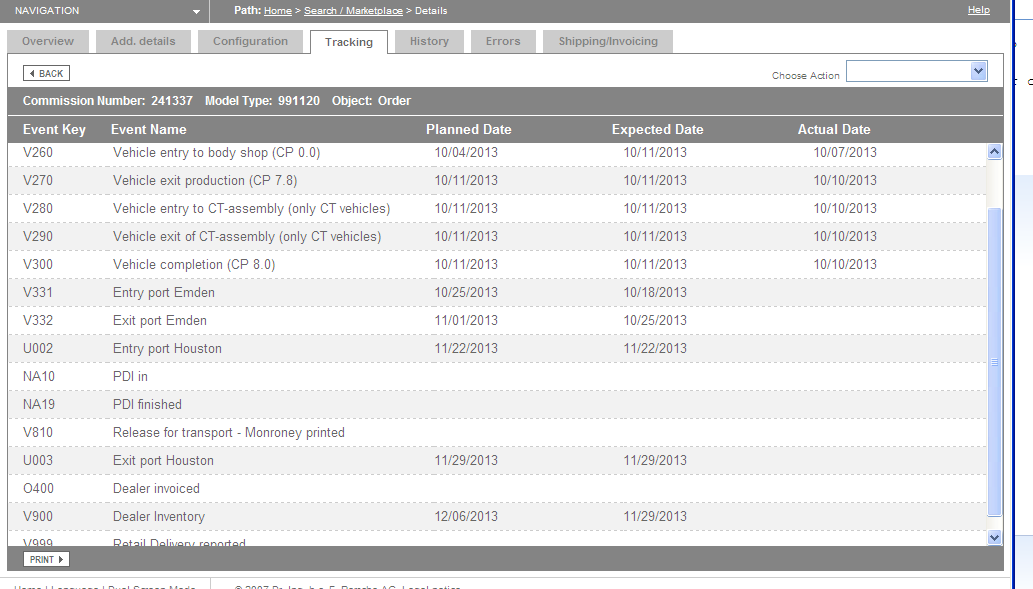Image resolution: width=1033 pixels, height=589 pixels.
Task: Go to Search / Marketplace breadcrumb link
Action: [x=353, y=11]
